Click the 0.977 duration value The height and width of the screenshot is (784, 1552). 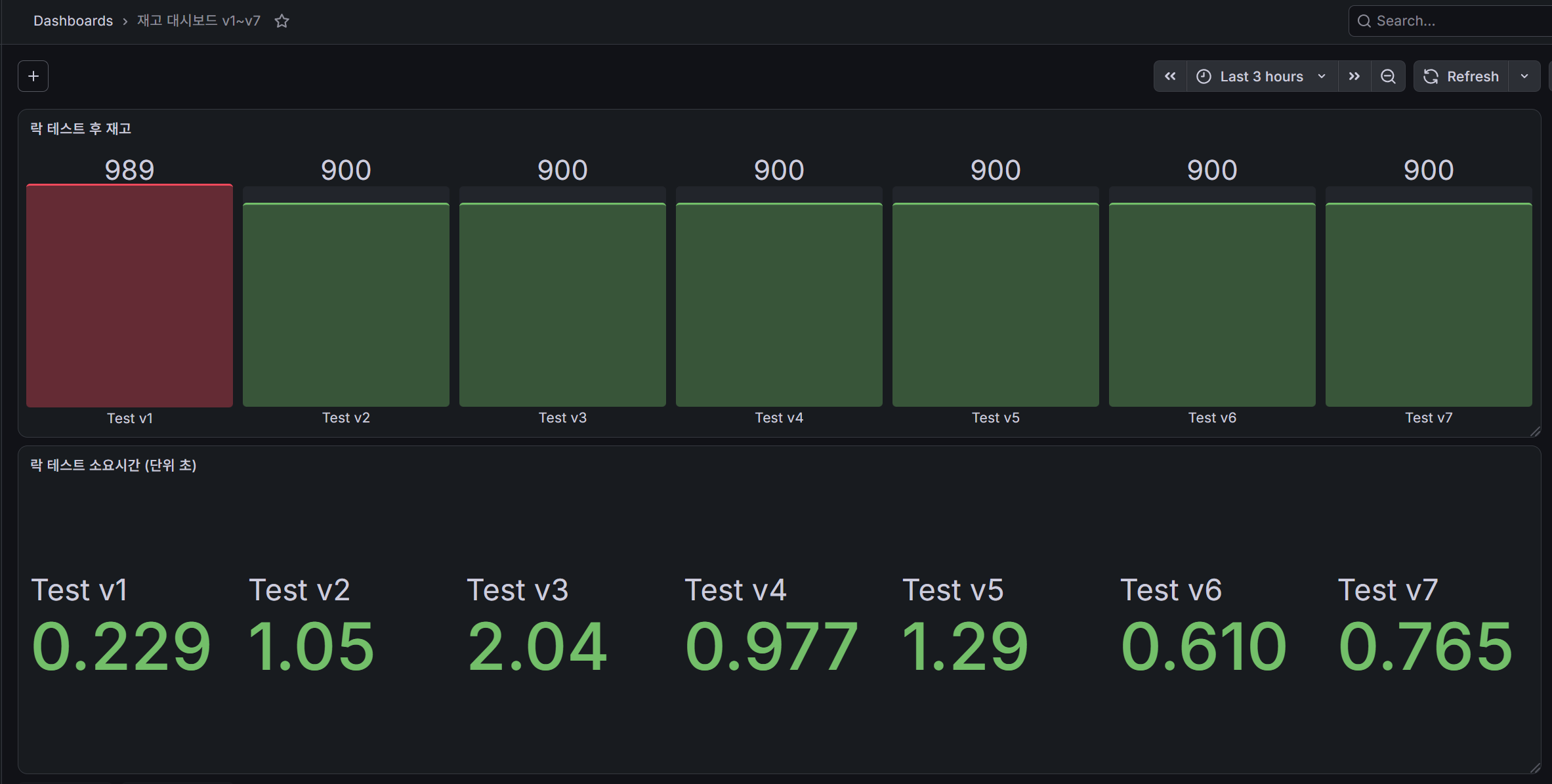pos(772,647)
